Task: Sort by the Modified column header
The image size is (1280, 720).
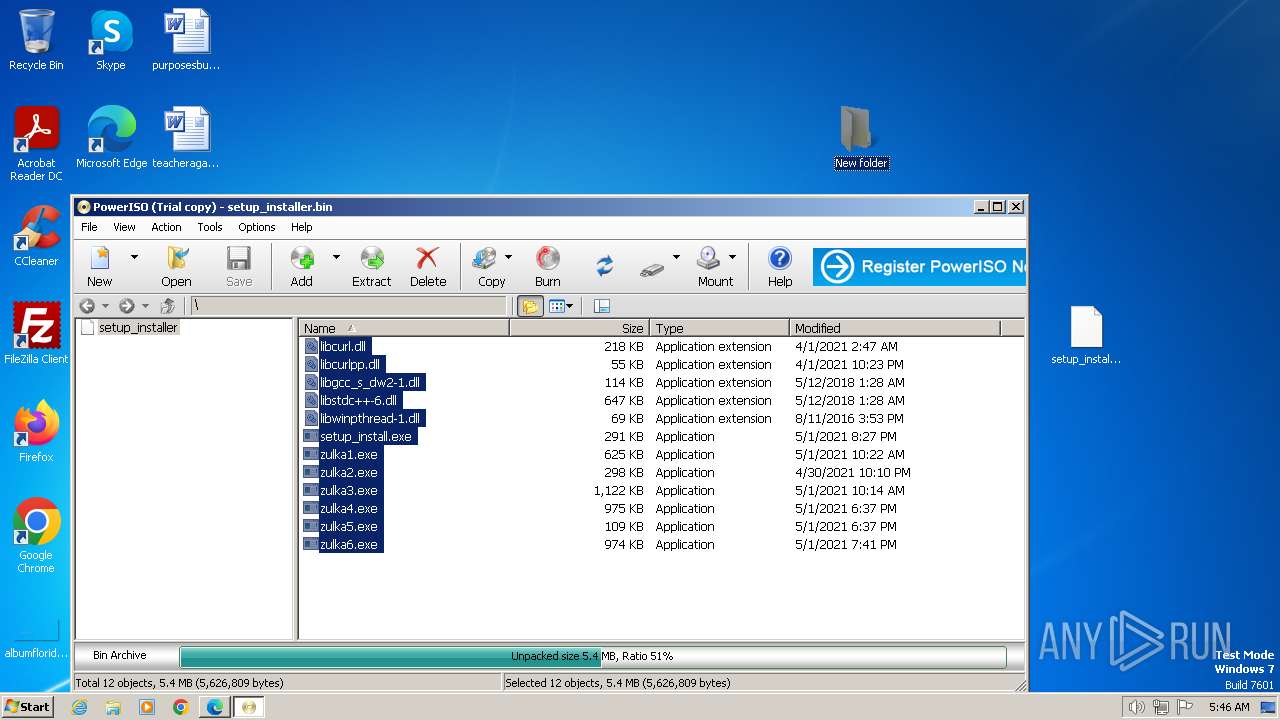Action: point(895,328)
